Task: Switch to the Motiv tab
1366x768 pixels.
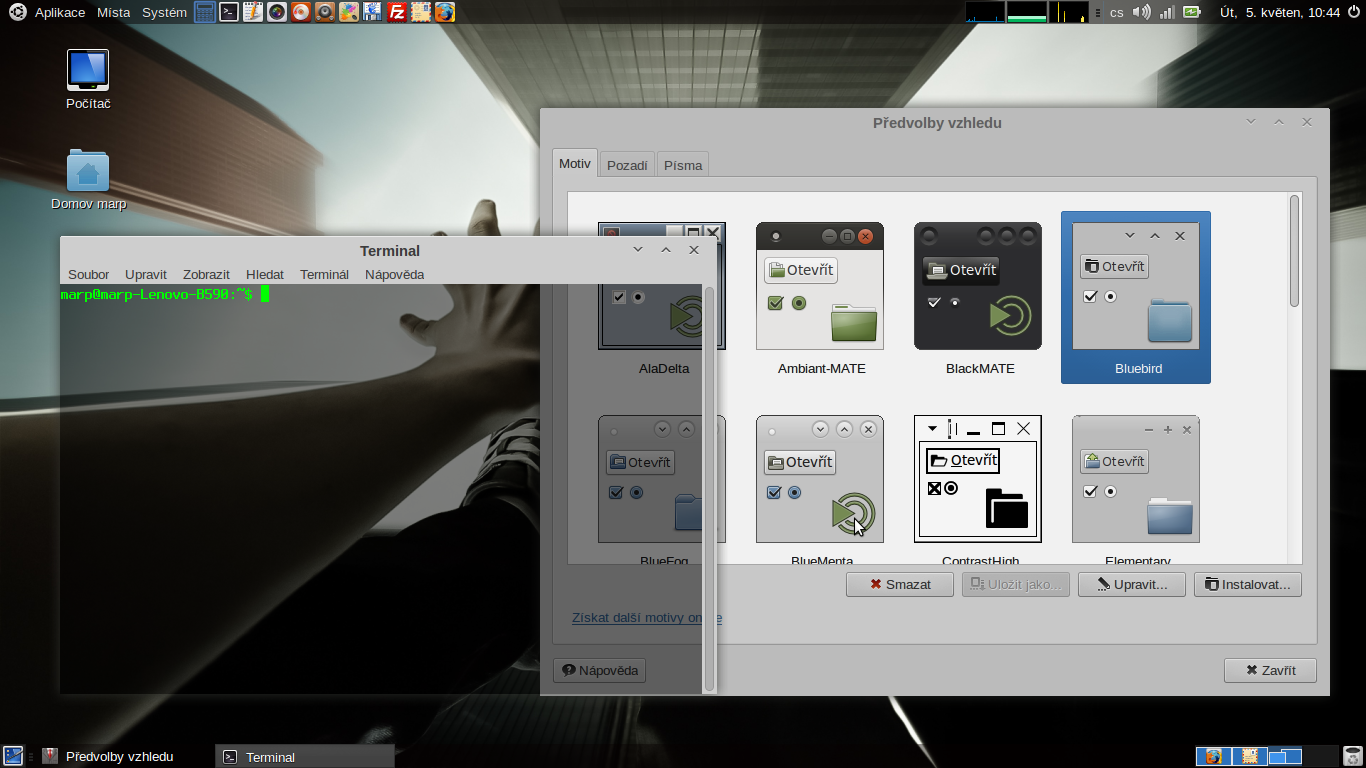Action: pos(575,164)
